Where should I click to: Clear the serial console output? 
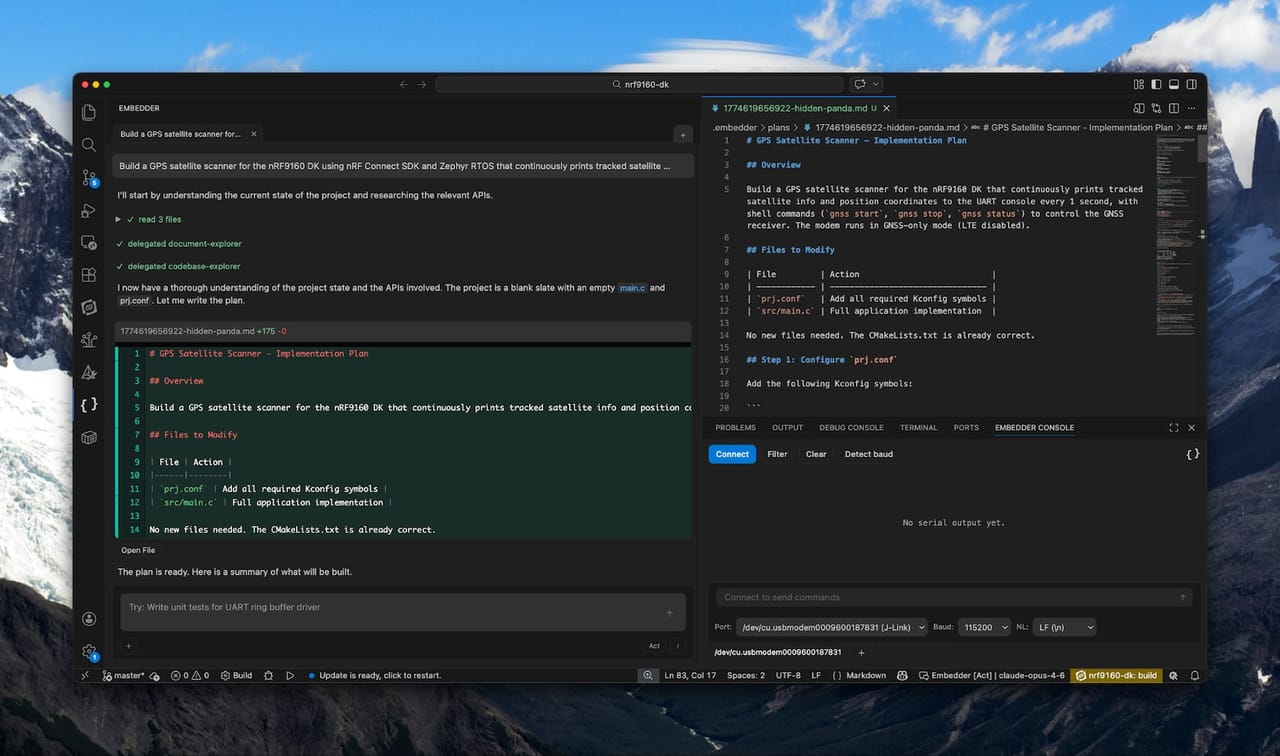click(816, 454)
